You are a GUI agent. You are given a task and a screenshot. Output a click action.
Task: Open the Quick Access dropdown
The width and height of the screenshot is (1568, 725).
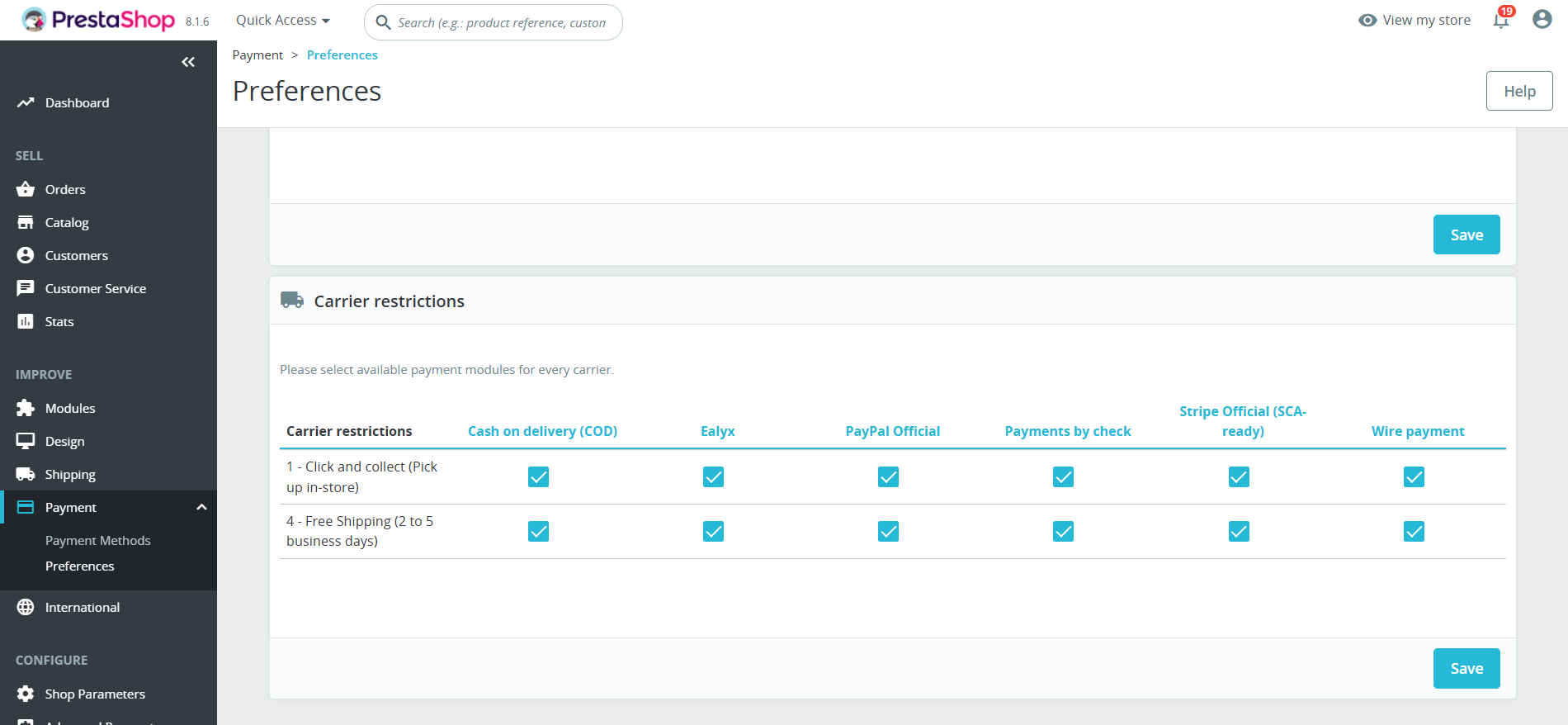click(x=282, y=21)
